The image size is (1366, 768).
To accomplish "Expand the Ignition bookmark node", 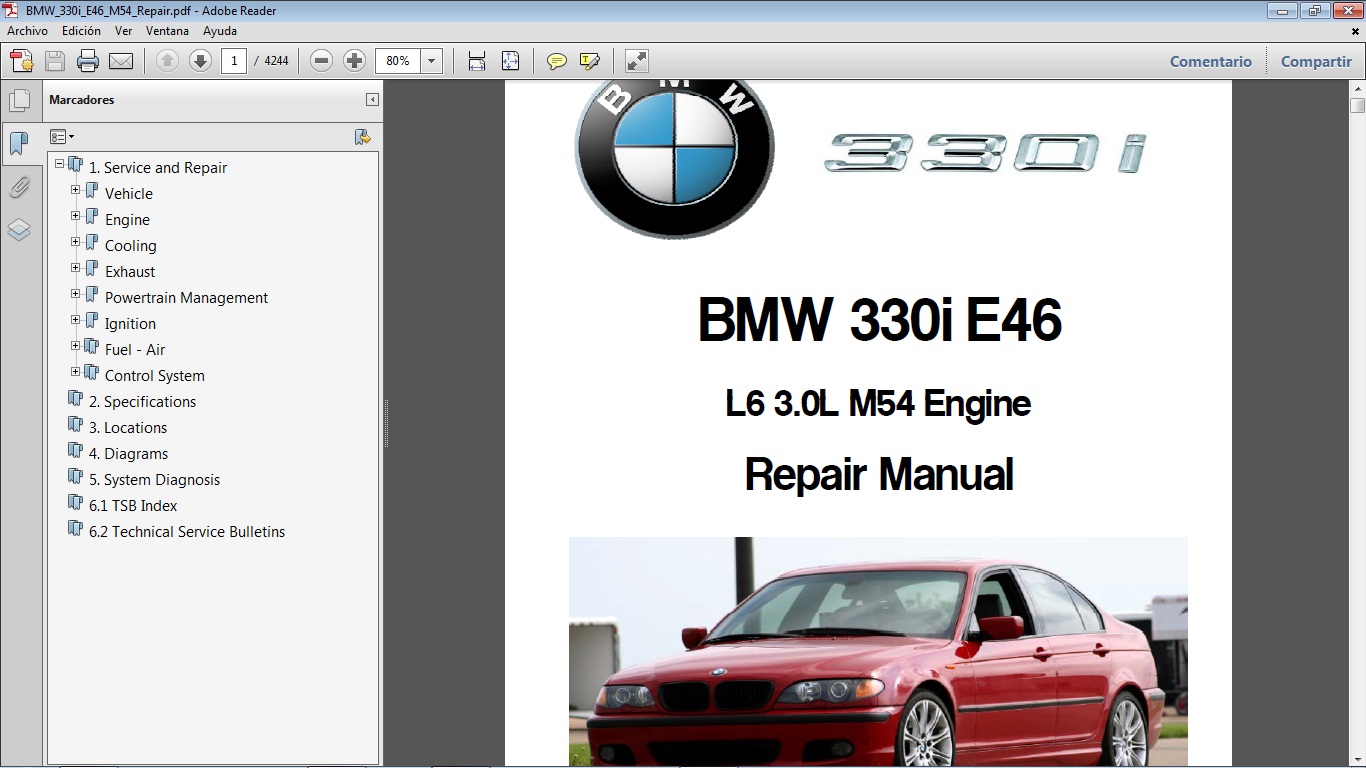I will 75,320.
